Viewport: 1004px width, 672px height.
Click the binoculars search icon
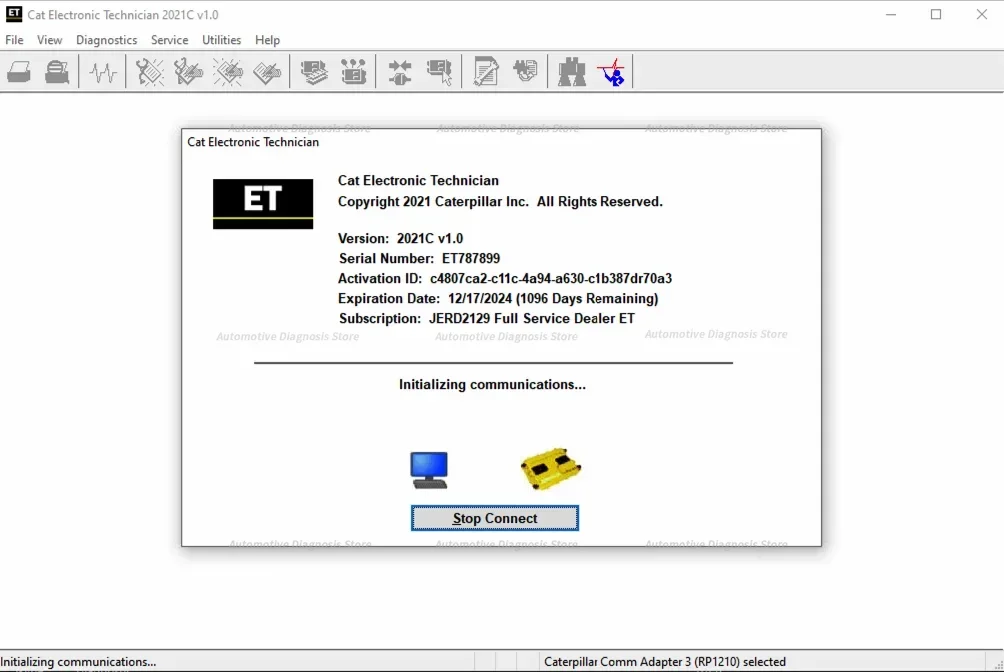(571, 71)
